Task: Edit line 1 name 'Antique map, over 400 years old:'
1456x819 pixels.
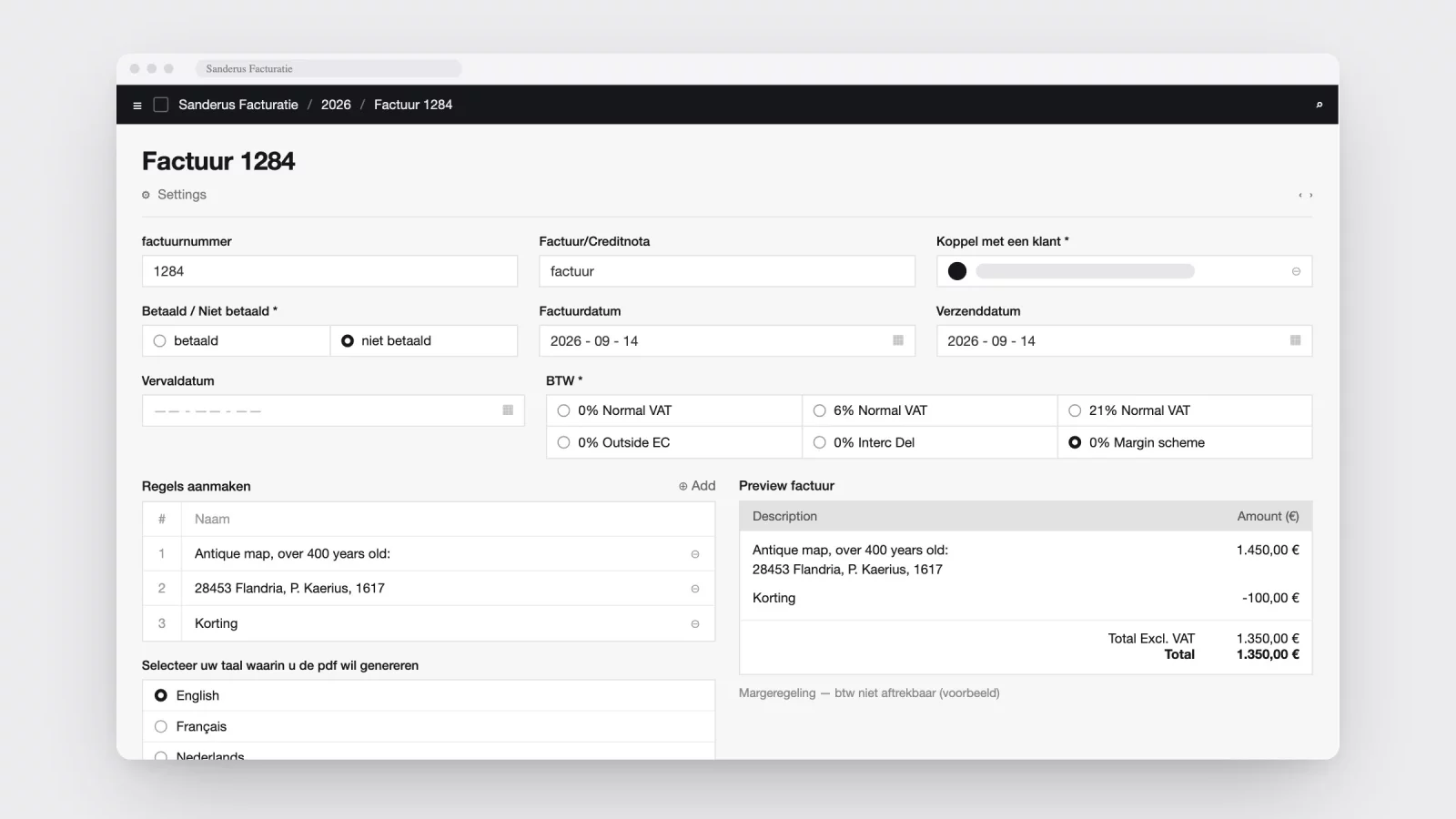Action: pyautogui.click(x=292, y=554)
